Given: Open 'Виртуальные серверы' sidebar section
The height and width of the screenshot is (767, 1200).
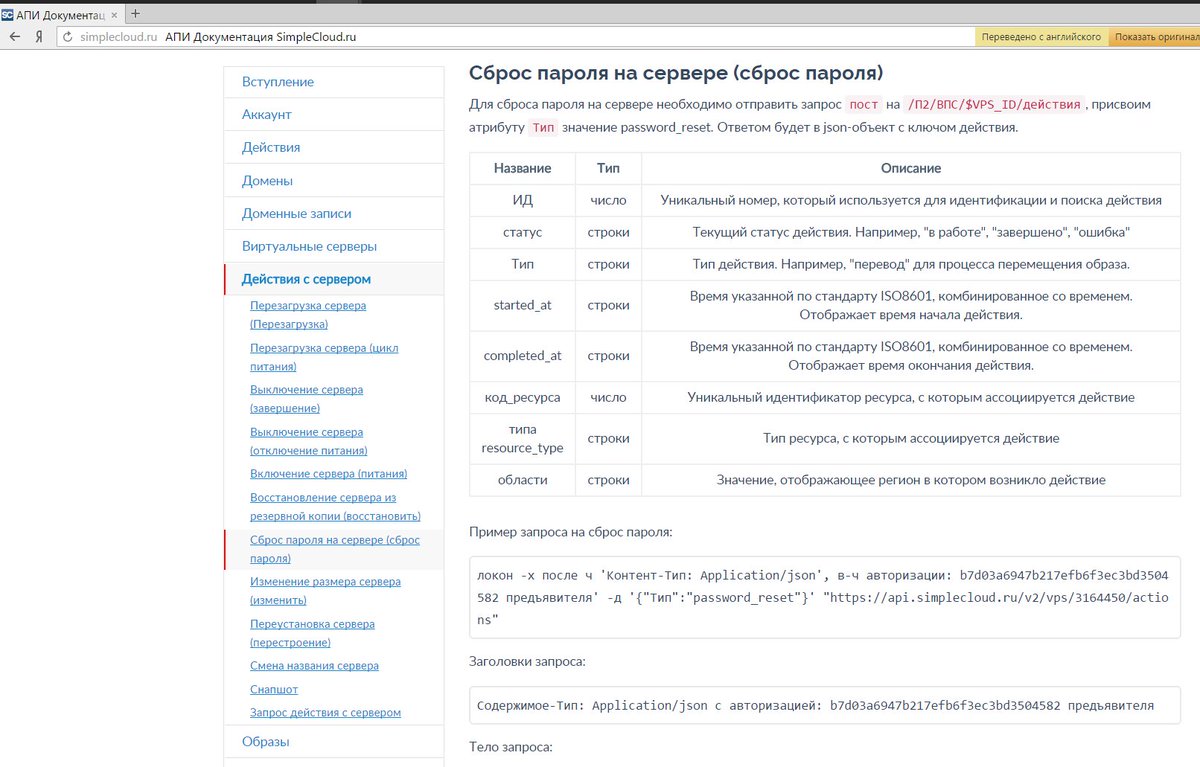Looking at the screenshot, I should [x=334, y=247].
